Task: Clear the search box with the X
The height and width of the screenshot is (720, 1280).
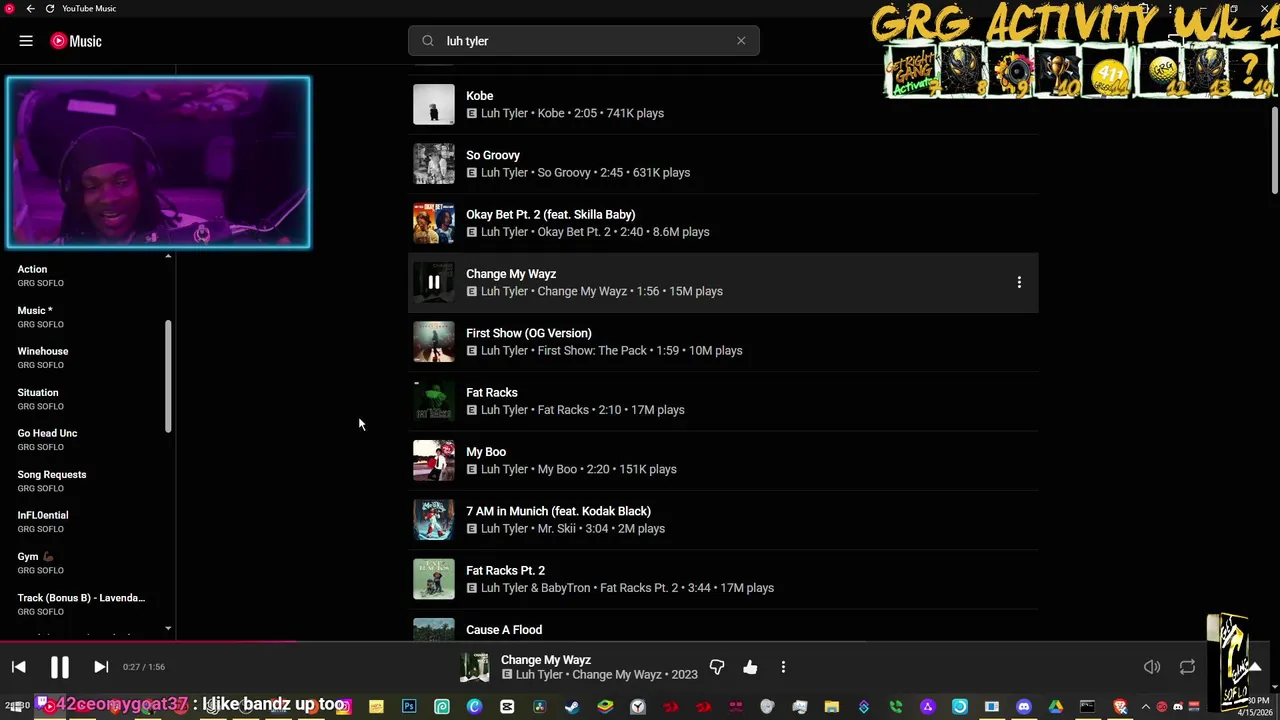Action: [x=741, y=41]
